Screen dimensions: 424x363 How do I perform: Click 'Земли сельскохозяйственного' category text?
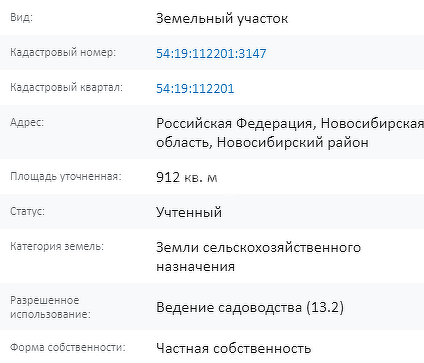[x=258, y=248]
